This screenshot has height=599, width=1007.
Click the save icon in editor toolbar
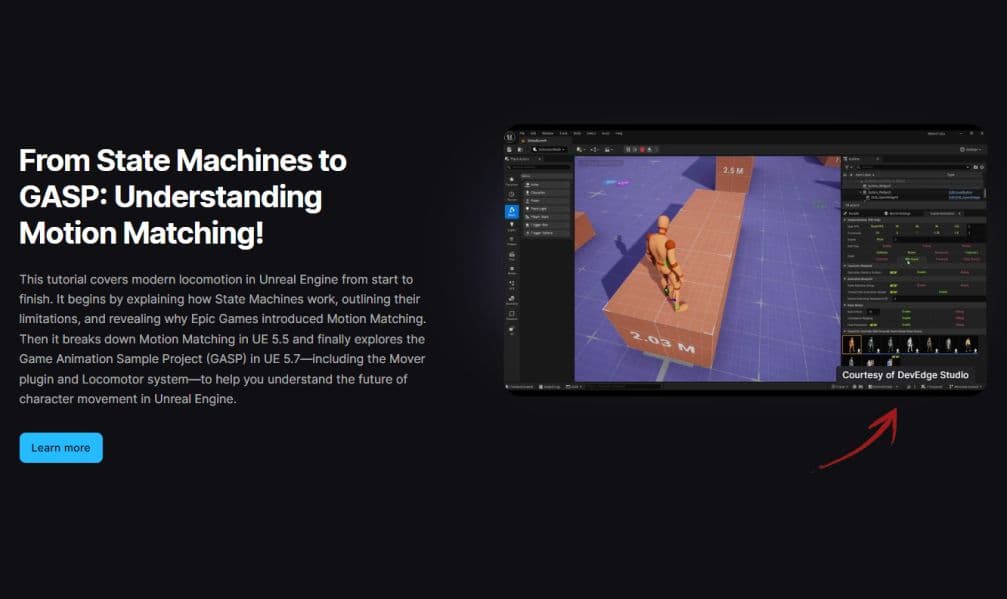(509, 150)
